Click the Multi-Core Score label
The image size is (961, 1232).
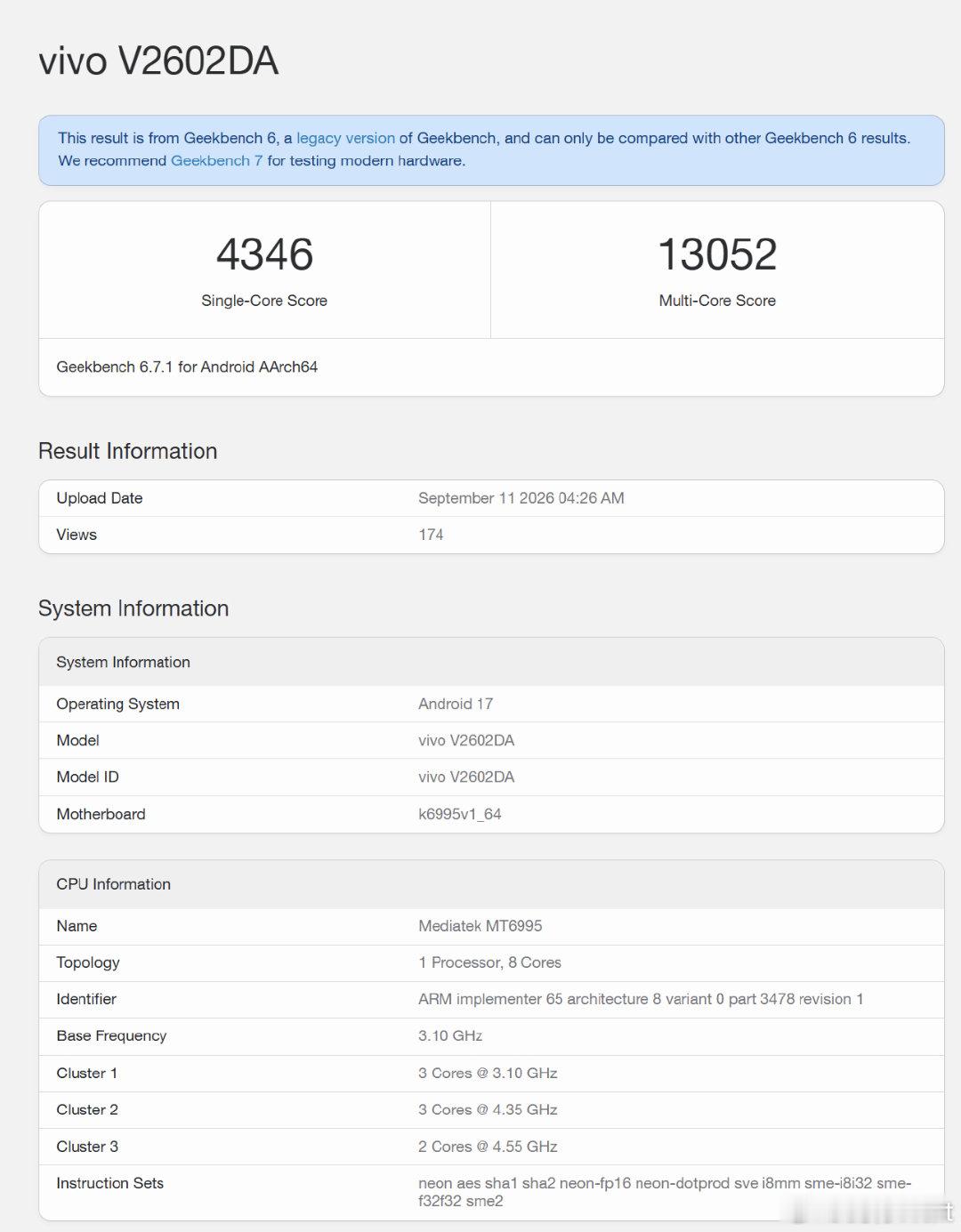717,301
